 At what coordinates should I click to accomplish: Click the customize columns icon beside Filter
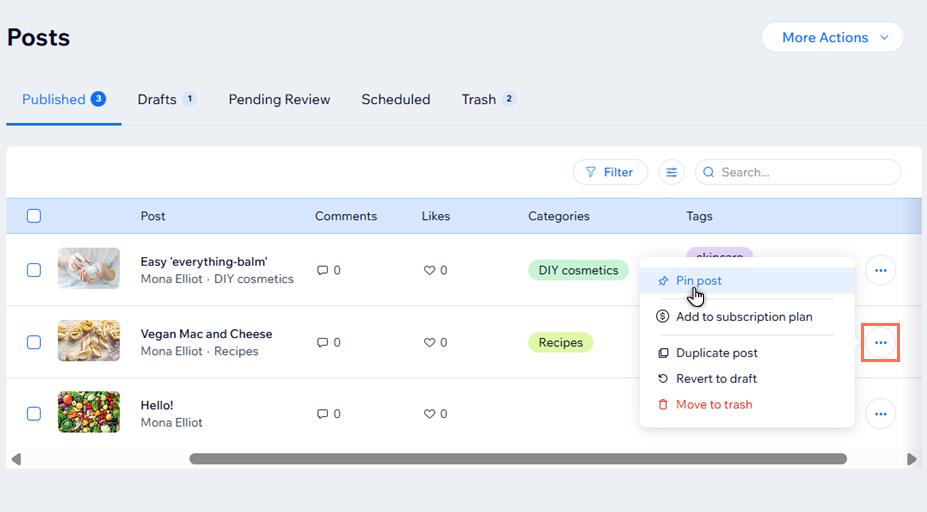pyautogui.click(x=672, y=172)
